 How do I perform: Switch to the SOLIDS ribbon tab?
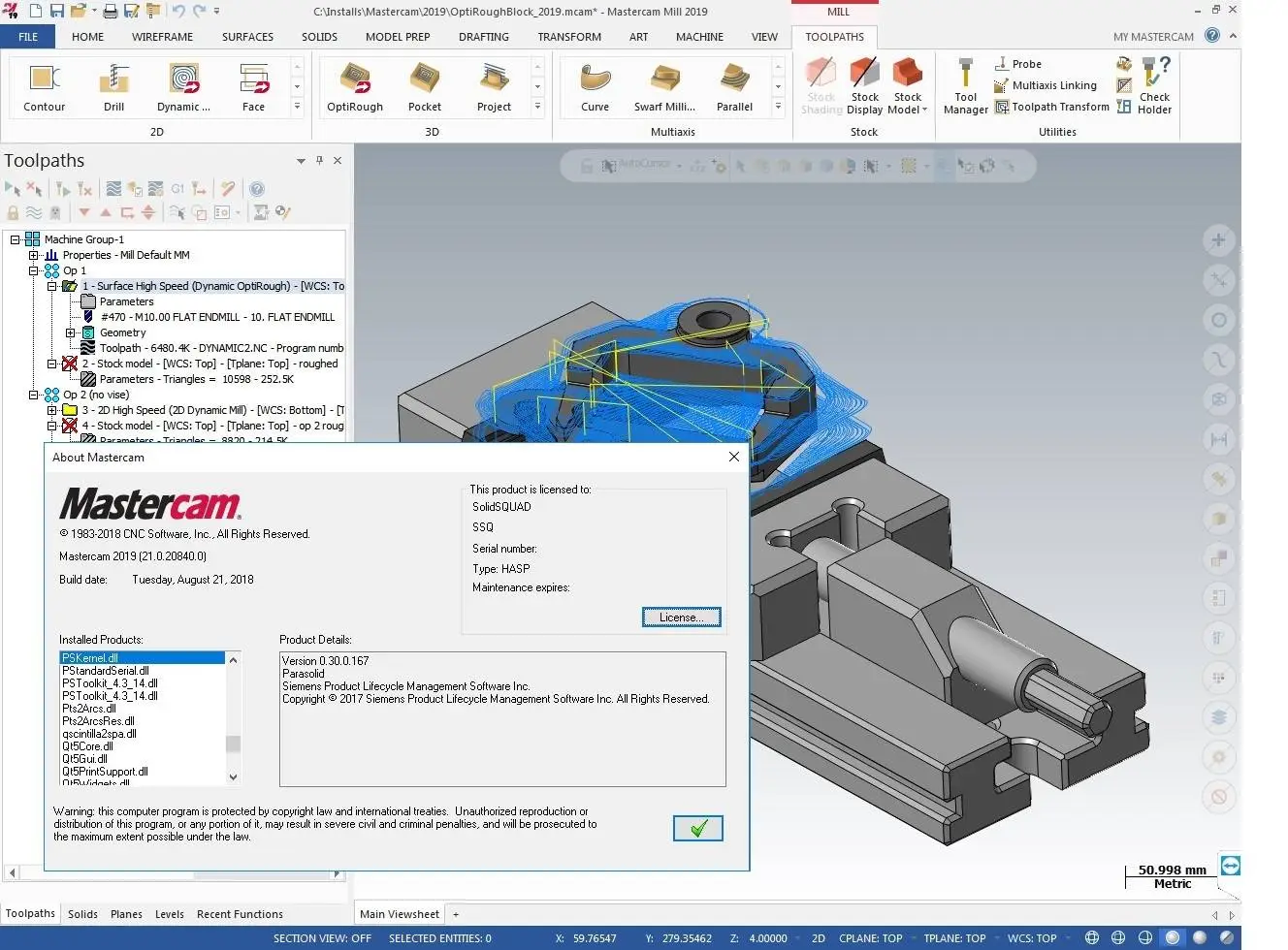pyautogui.click(x=319, y=37)
